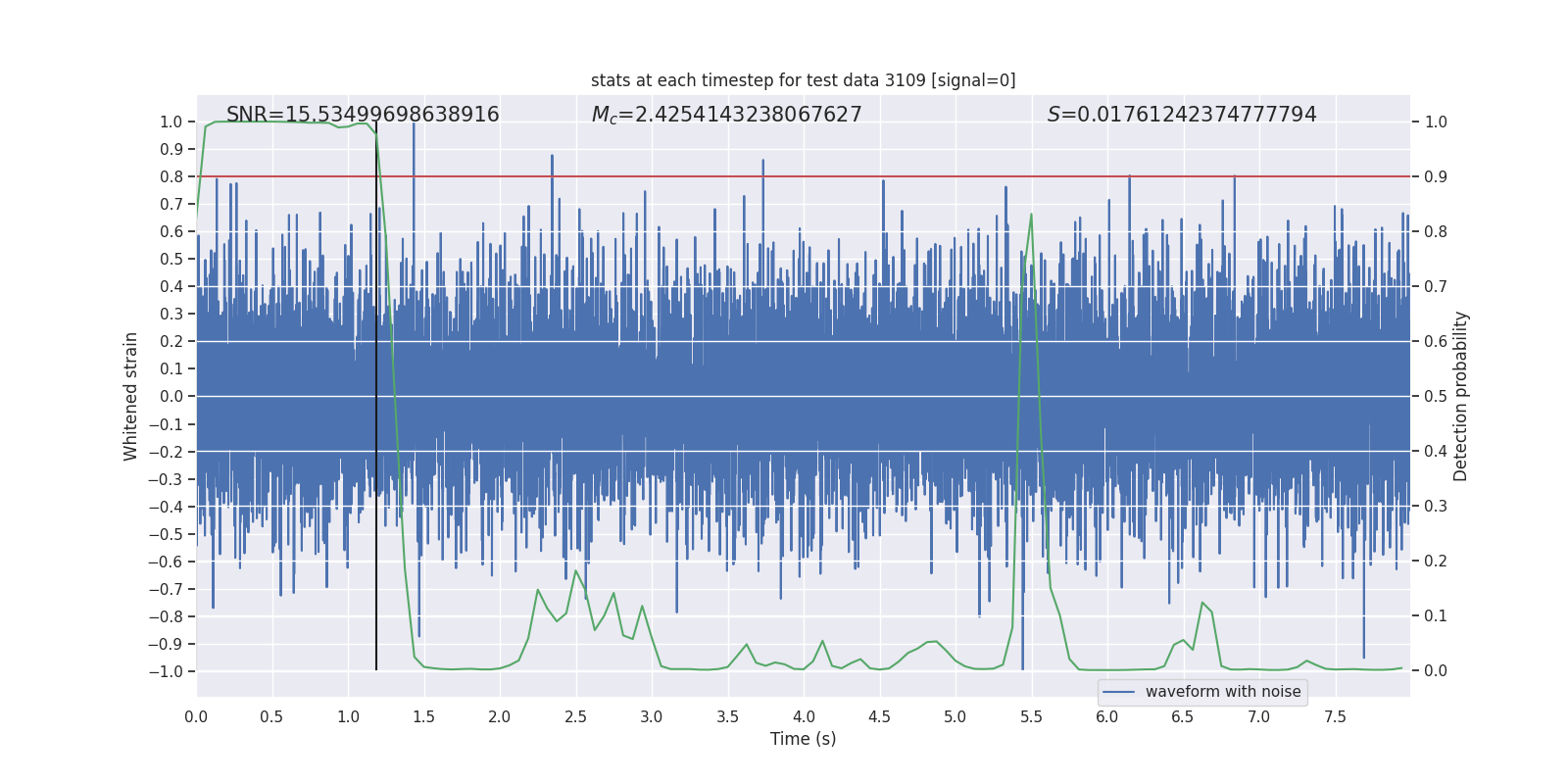Select the −0.2 strain tick label
Screen dimensions: 1568x784
166,452
